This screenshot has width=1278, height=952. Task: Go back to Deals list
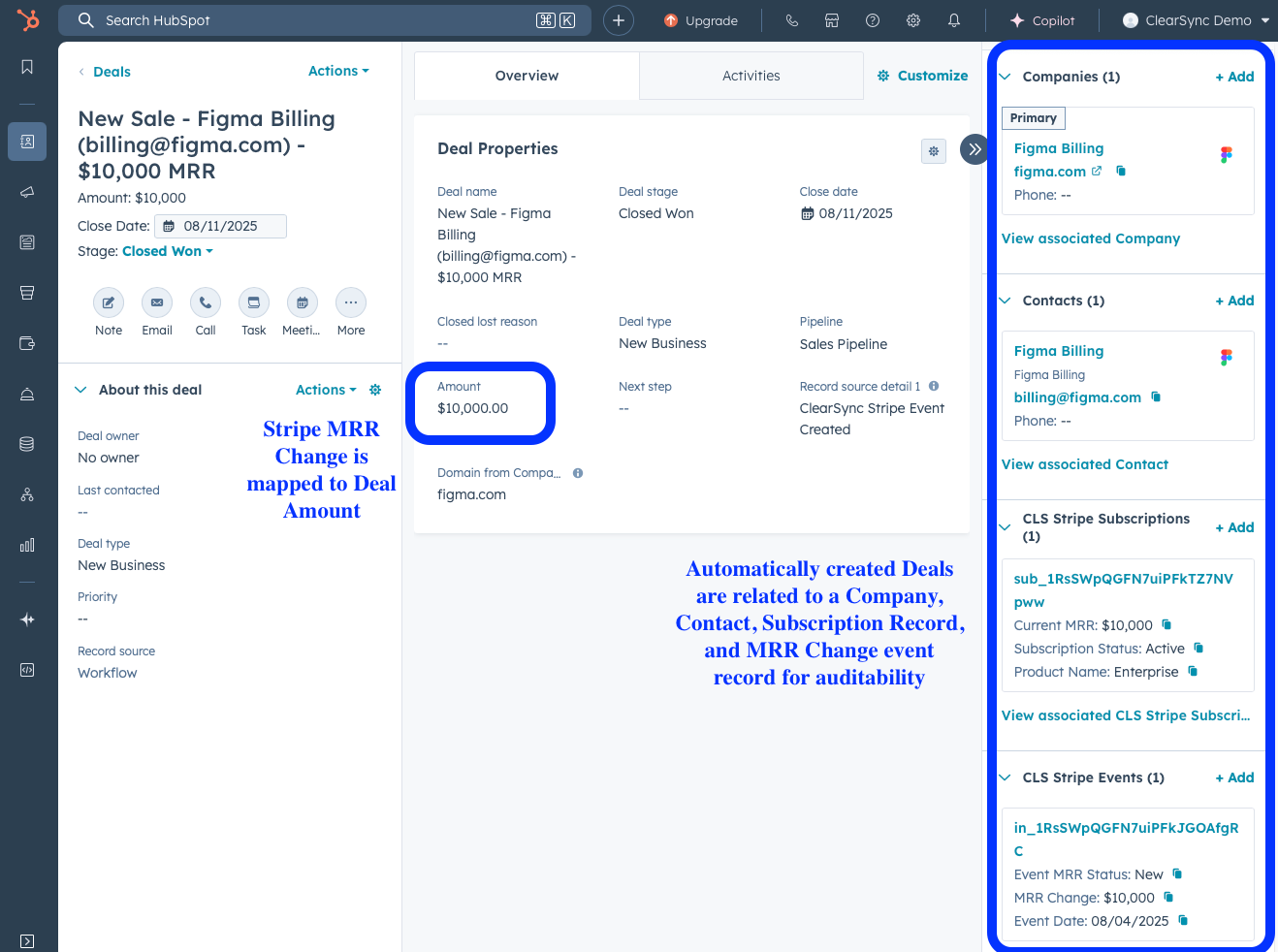click(105, 72)
